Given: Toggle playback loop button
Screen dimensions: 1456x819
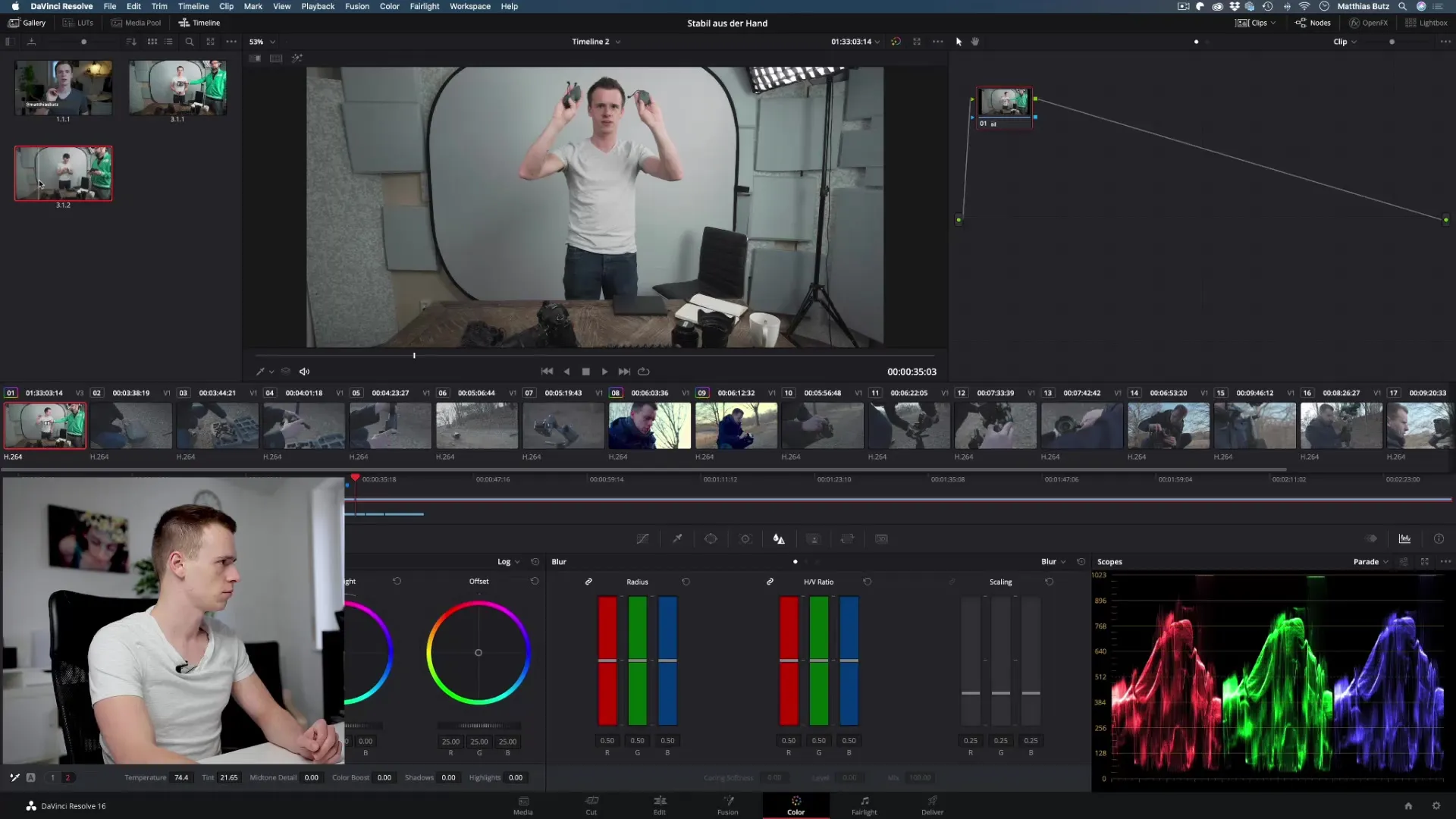Looking at the screenshot, I should 644,372.
